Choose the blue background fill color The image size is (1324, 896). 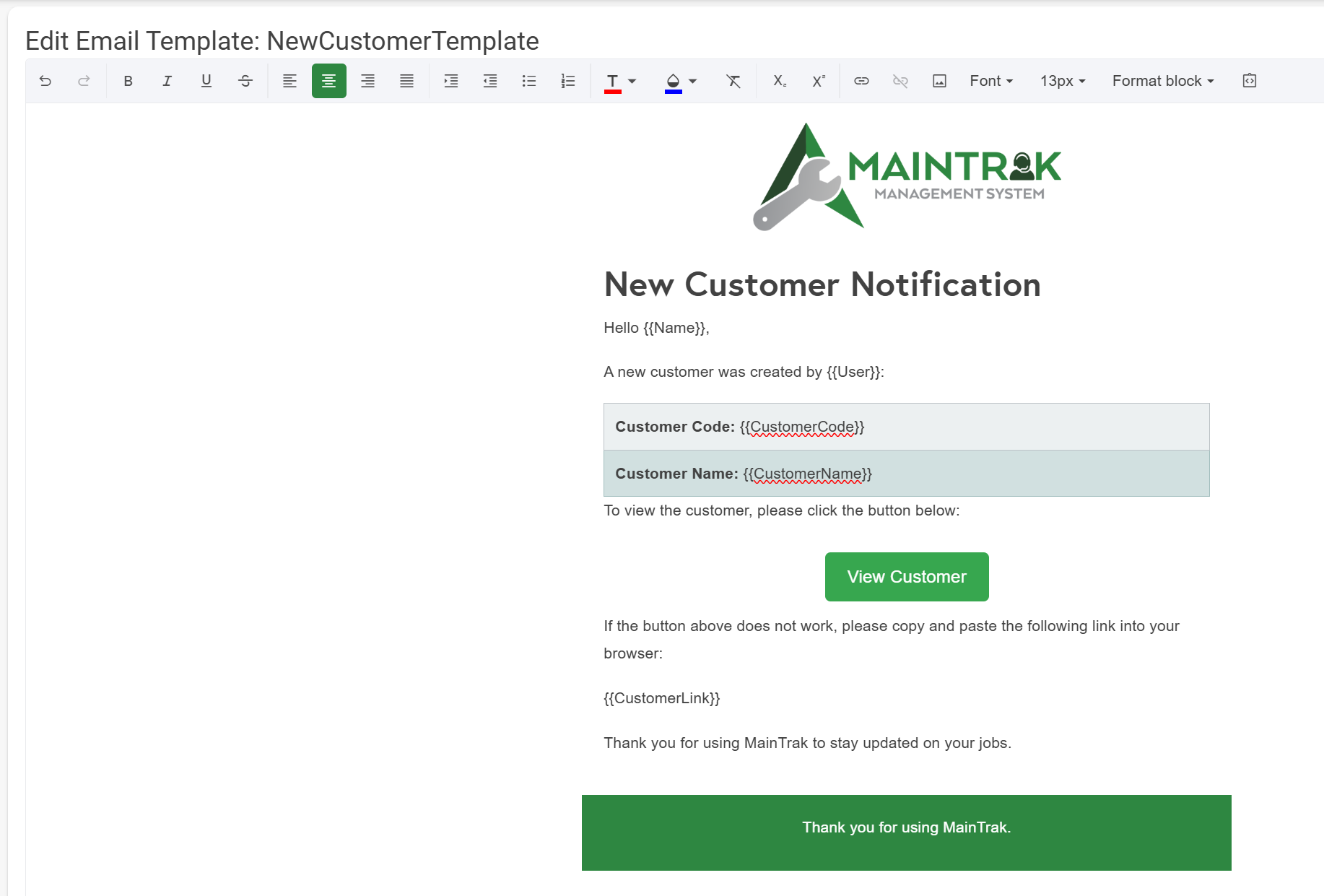(x=673, y=82)
